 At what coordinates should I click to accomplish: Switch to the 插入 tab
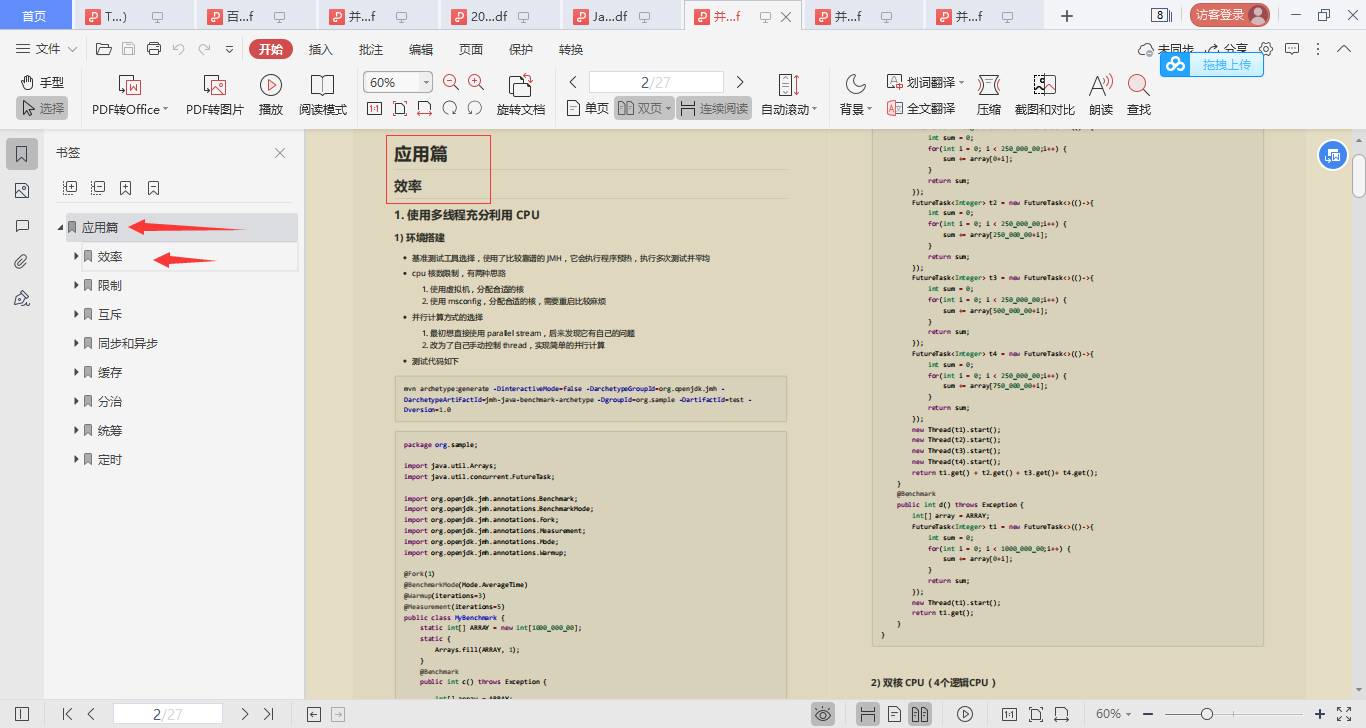pos(321,49)
